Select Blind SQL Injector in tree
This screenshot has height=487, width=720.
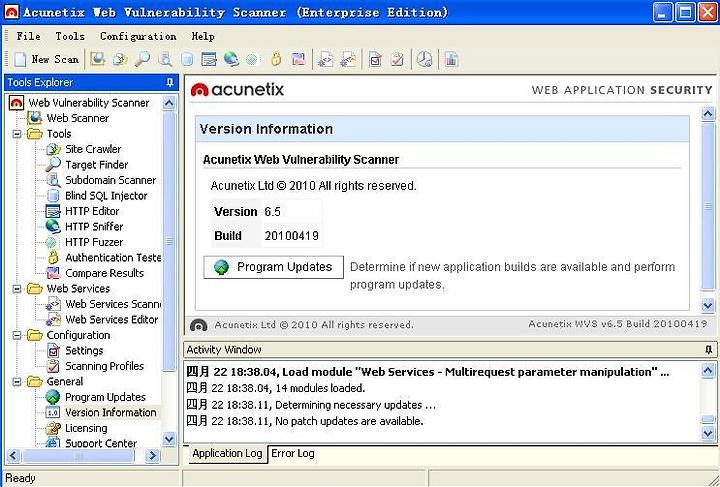point(106,196)
